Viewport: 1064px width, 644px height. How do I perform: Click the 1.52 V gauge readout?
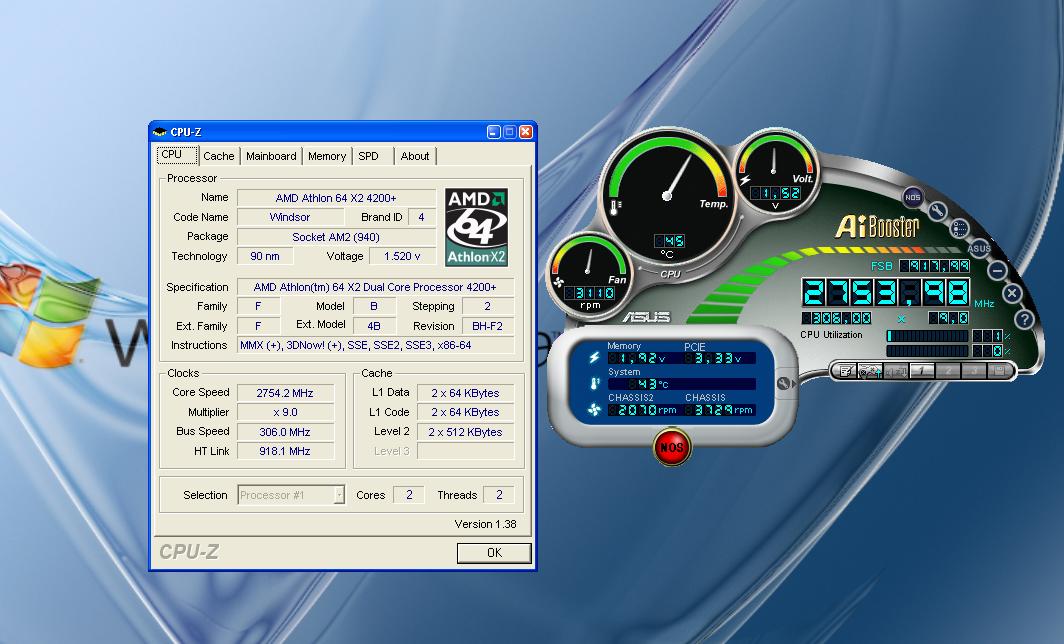point(776,193)
